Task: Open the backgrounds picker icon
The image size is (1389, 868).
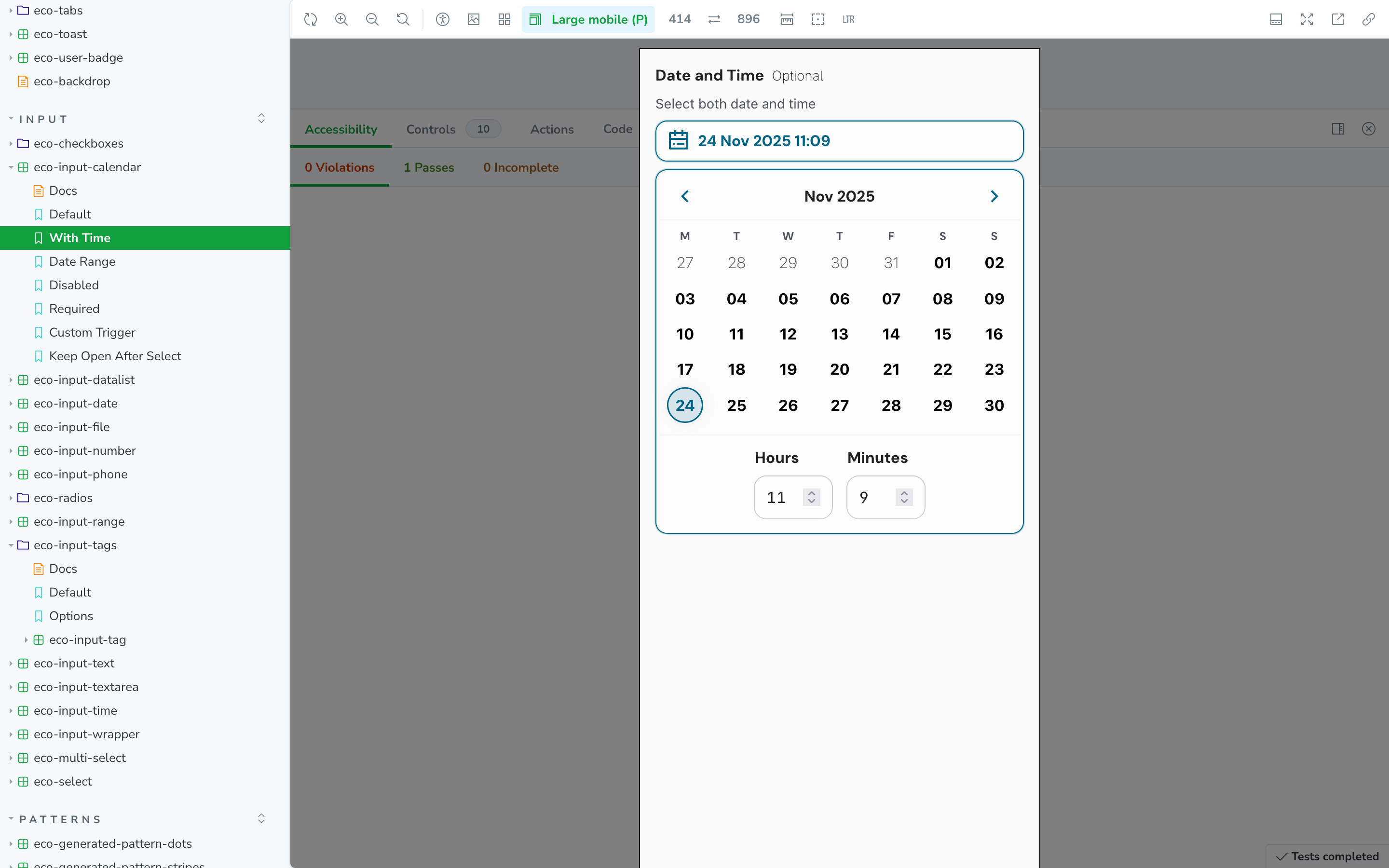Action: (x=474, y=19)
